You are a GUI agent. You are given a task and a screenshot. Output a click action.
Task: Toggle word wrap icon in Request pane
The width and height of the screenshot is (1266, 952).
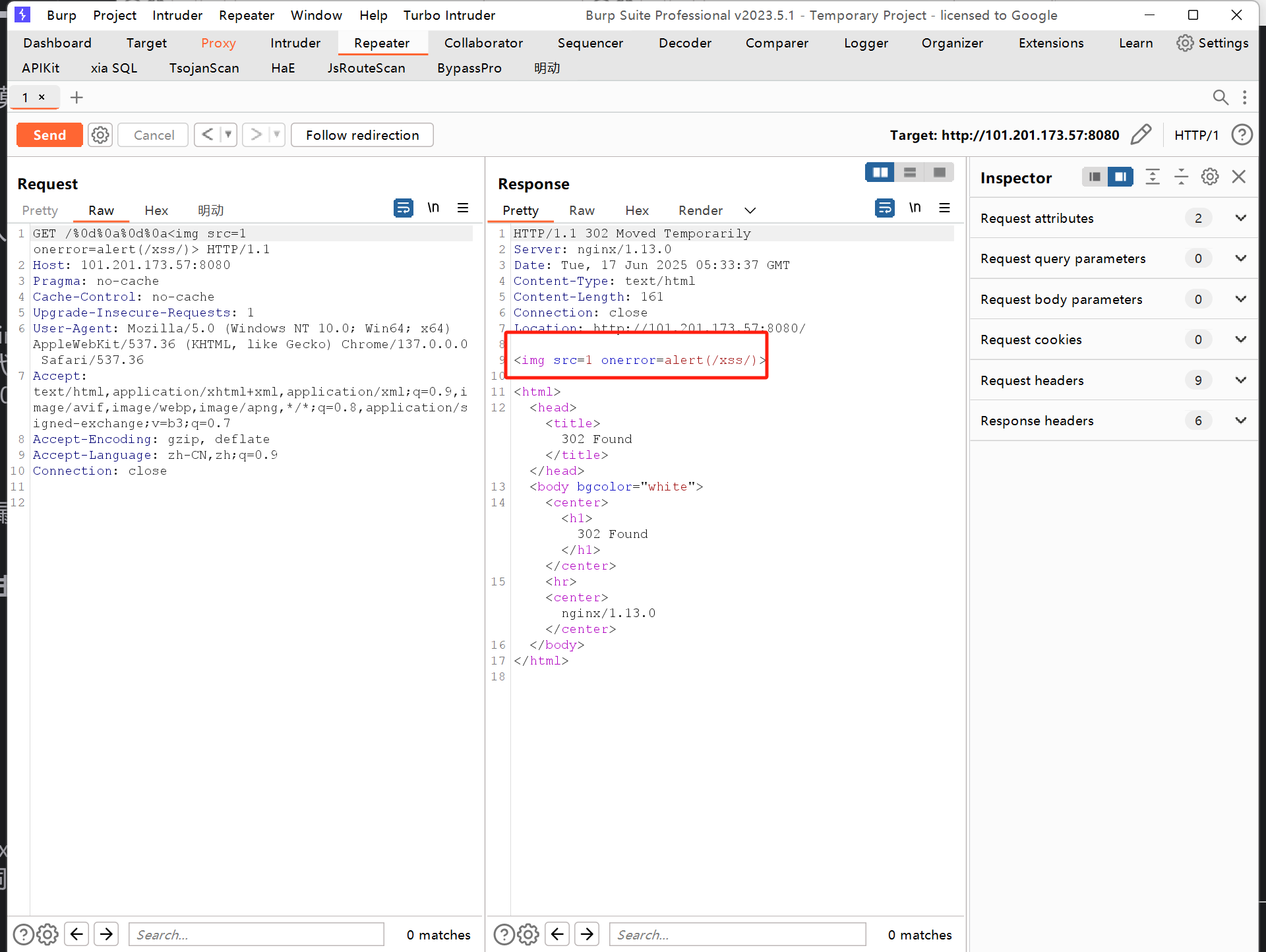pos(403,208)
